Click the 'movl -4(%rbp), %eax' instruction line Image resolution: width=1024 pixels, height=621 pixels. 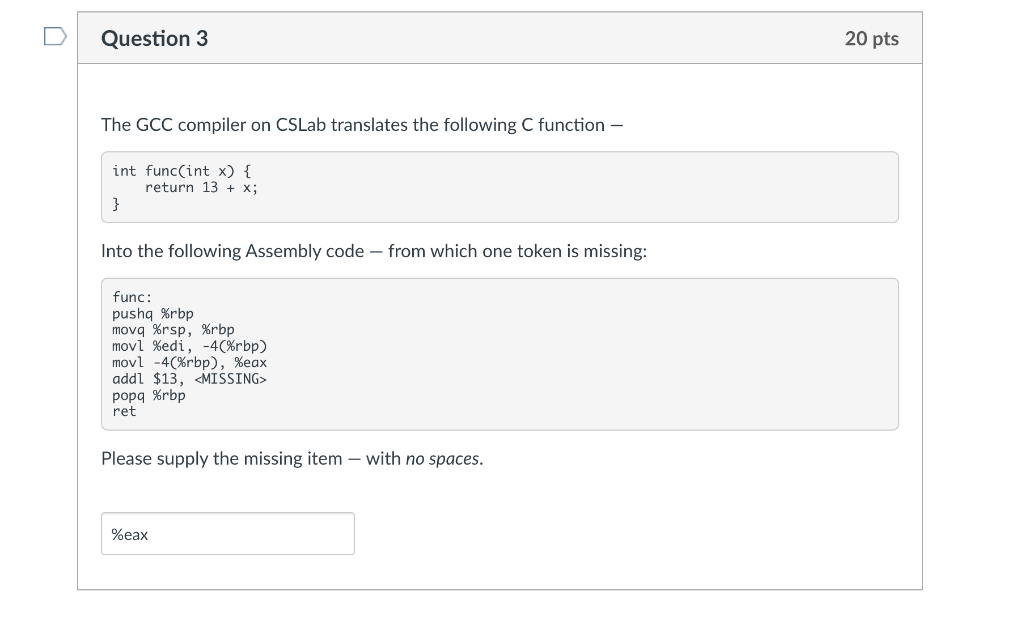tap(189, 362)
